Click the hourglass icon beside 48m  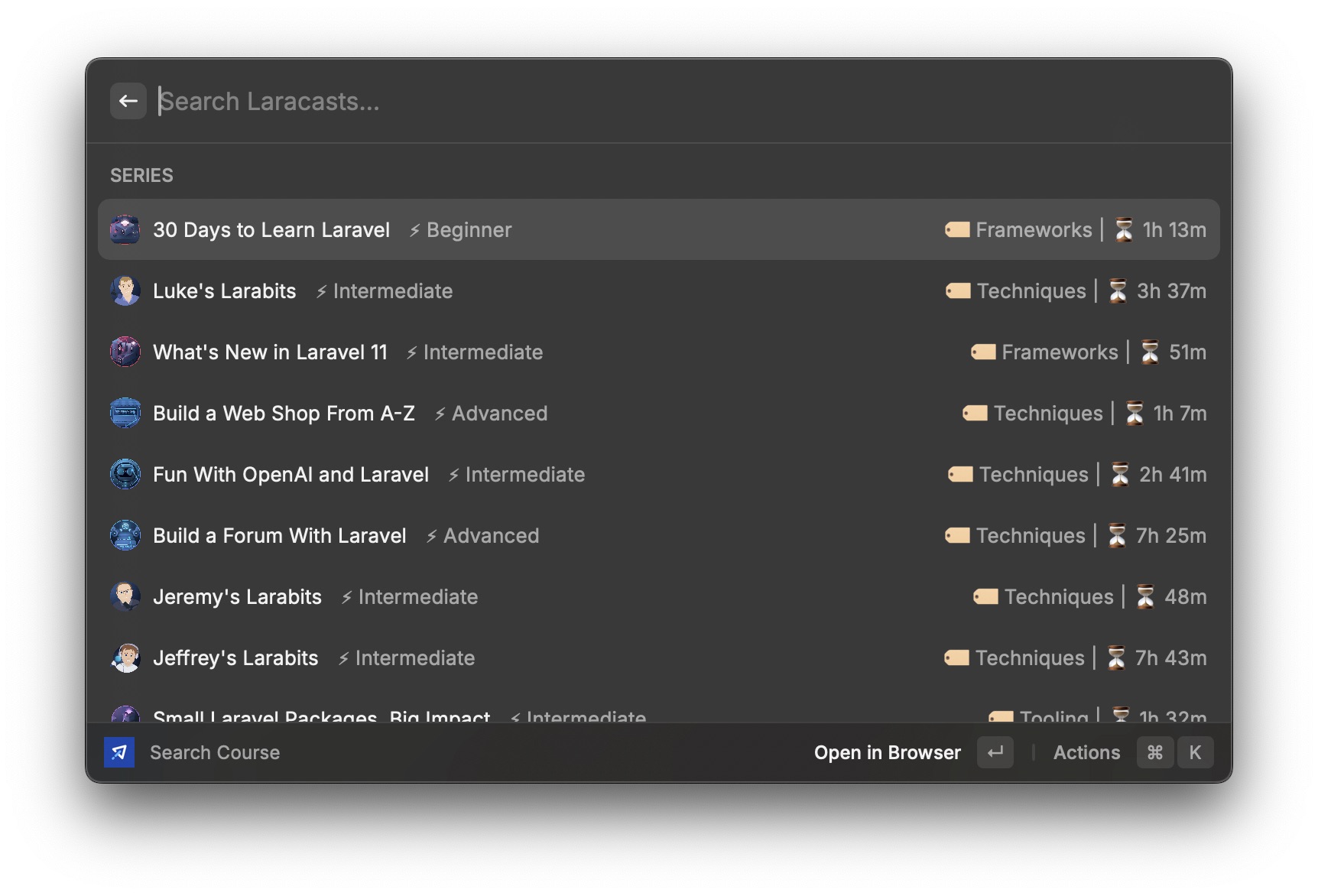coord(1145,596)
